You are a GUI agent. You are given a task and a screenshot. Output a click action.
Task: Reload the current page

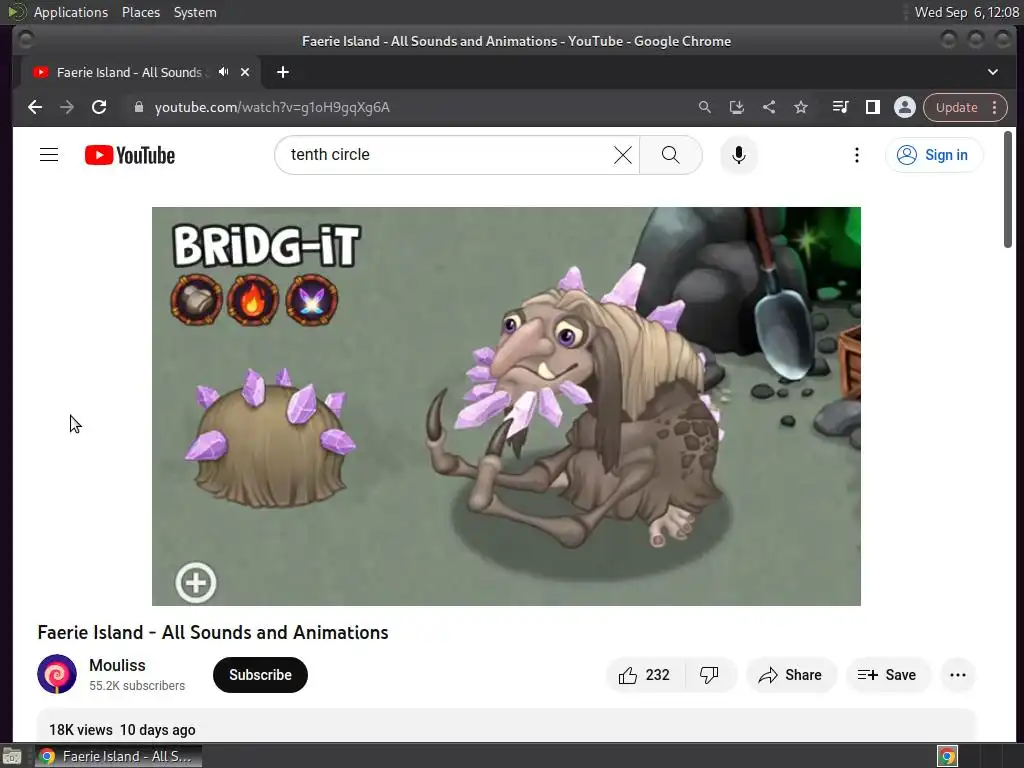click(99, 107)
